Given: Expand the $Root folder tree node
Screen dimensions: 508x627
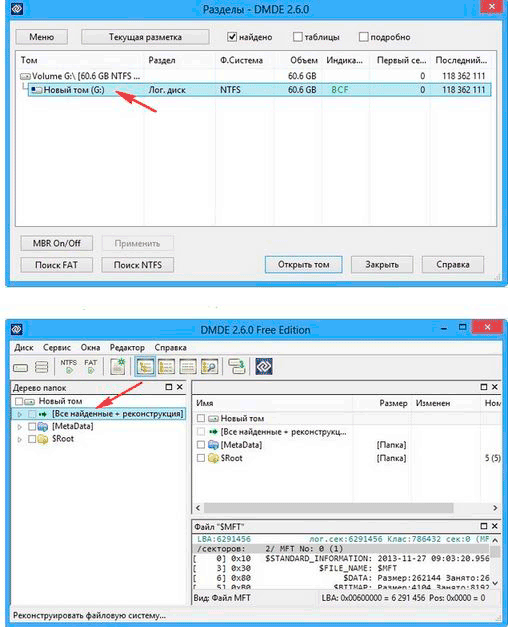Looking at the screenshot, I should 19,440.
